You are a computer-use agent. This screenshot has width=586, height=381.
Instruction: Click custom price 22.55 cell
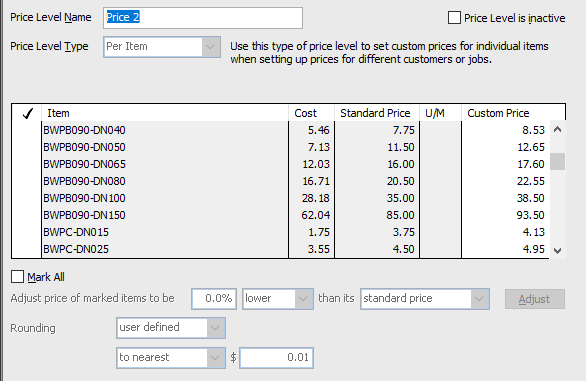506,181
